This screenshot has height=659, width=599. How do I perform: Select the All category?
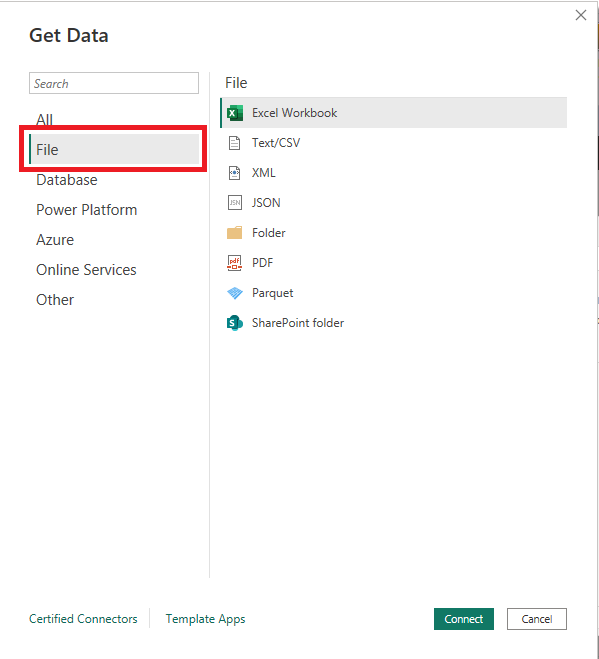tap(44, 120)
